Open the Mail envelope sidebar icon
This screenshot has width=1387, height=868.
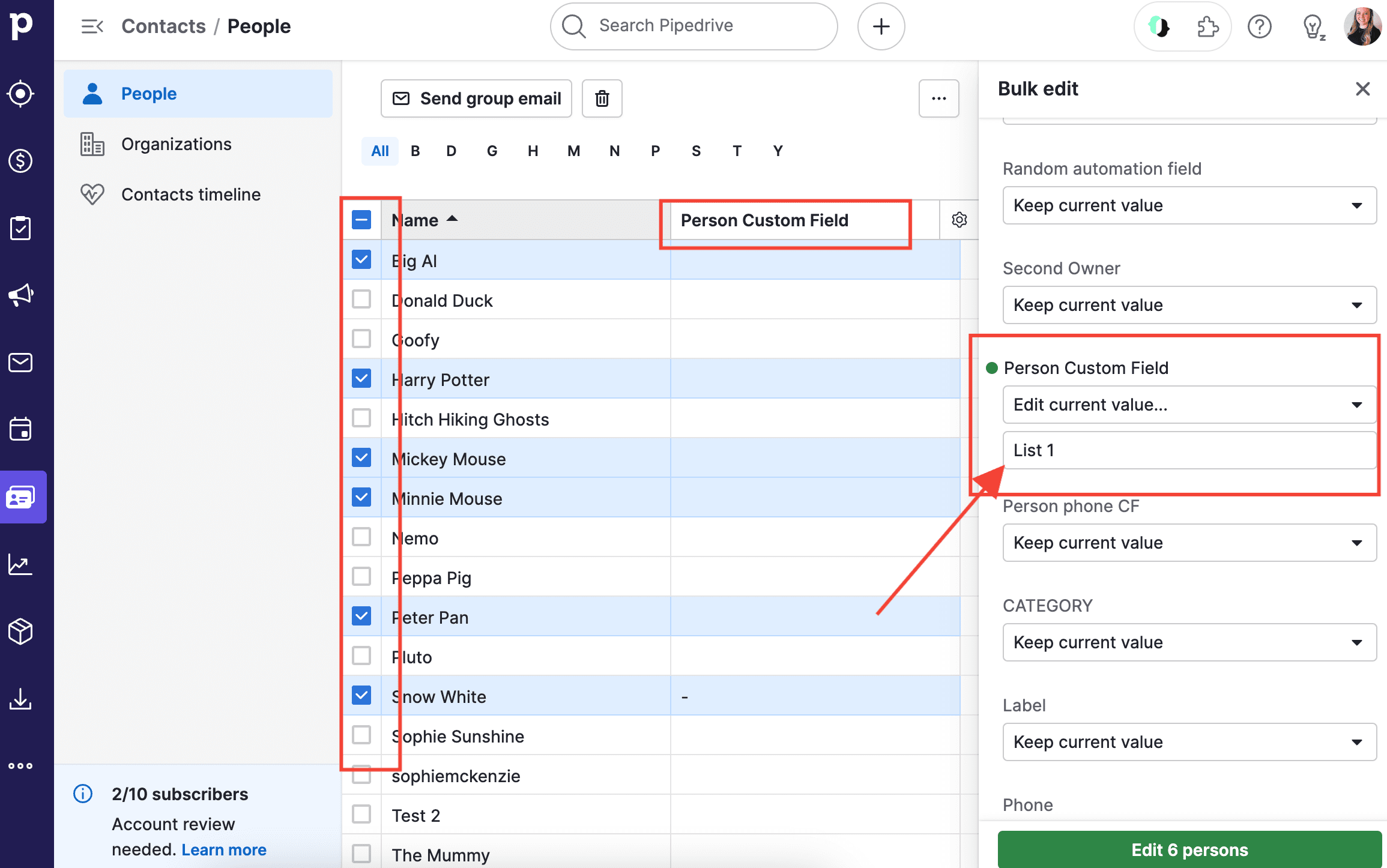click(21, 363)
